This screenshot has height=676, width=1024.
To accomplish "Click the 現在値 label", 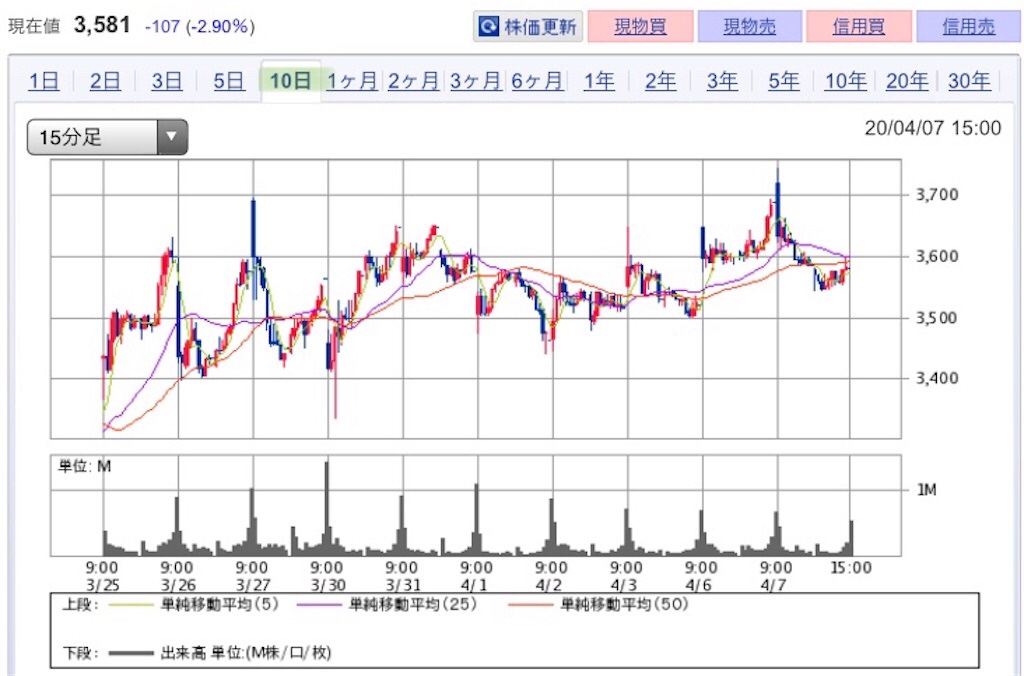I will tap(34, 26).
